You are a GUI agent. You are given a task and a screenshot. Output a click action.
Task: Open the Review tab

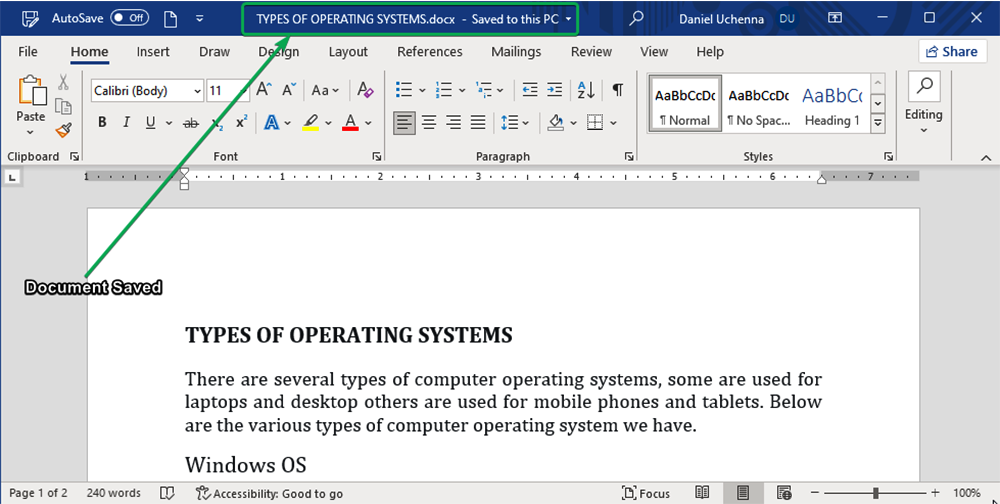(591, 52)
